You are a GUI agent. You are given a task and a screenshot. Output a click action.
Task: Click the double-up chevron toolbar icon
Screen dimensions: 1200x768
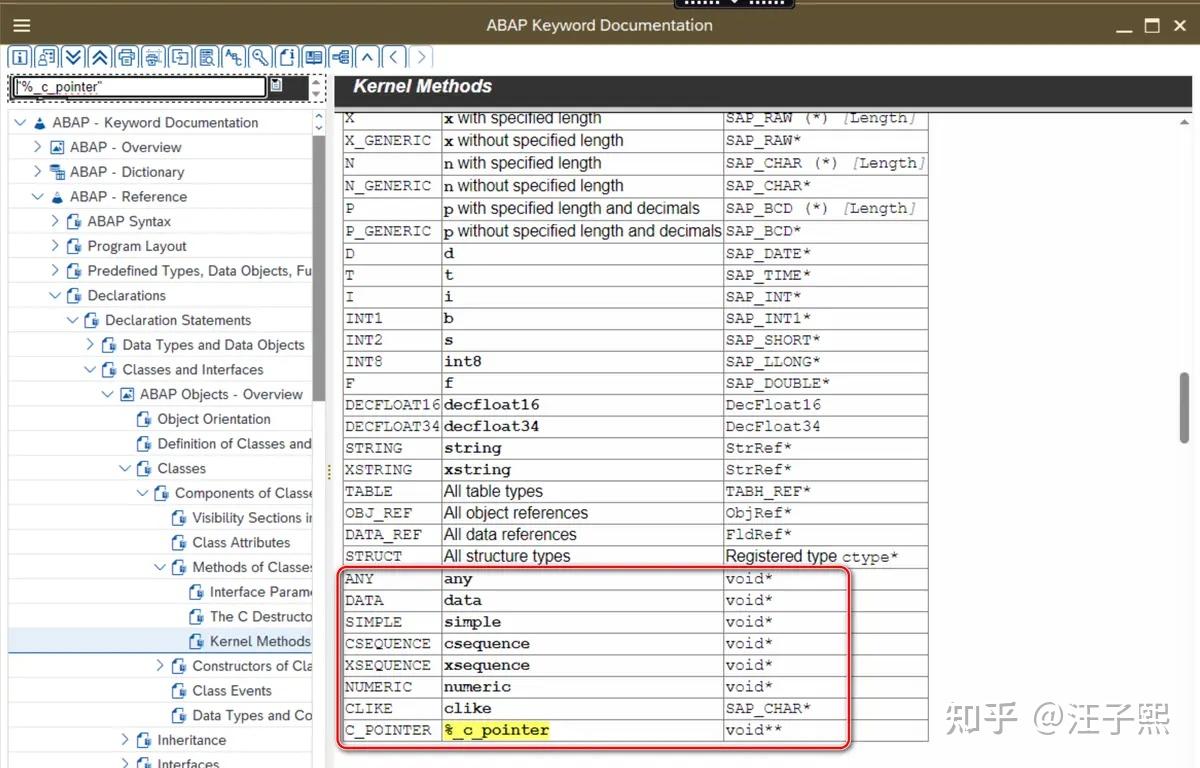click(100, 57)
